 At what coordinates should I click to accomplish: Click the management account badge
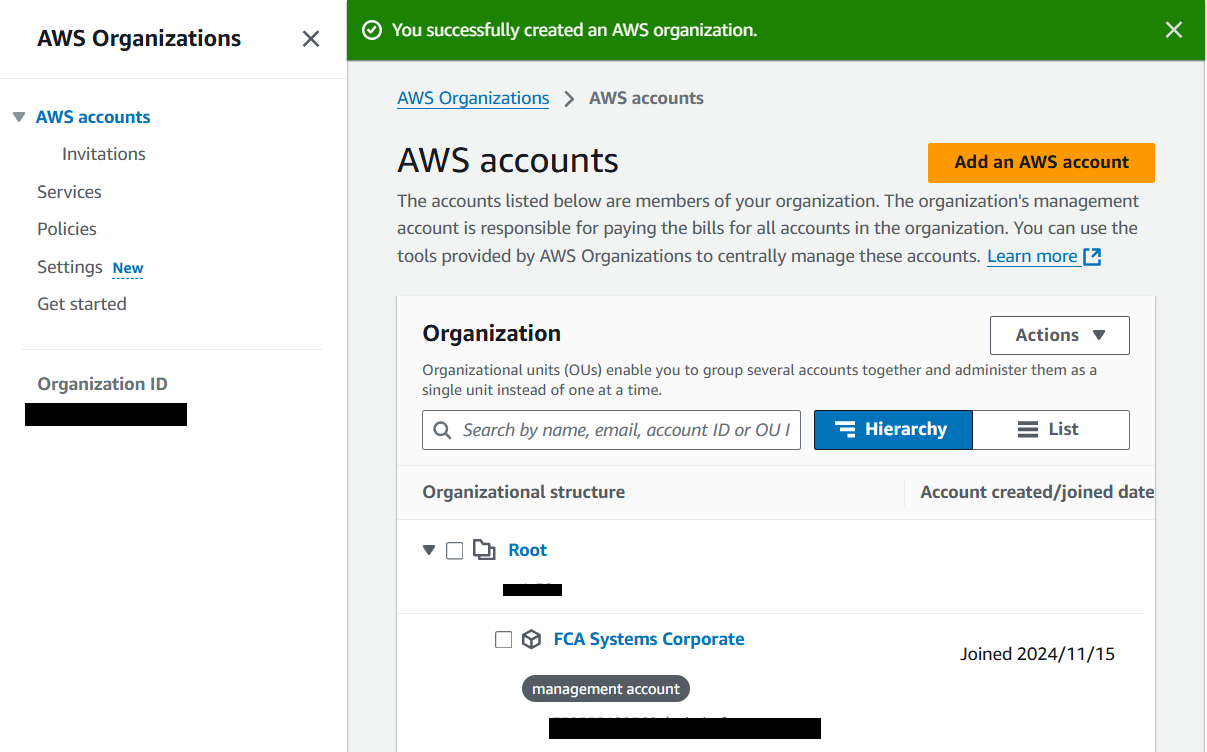coord(606,689)
